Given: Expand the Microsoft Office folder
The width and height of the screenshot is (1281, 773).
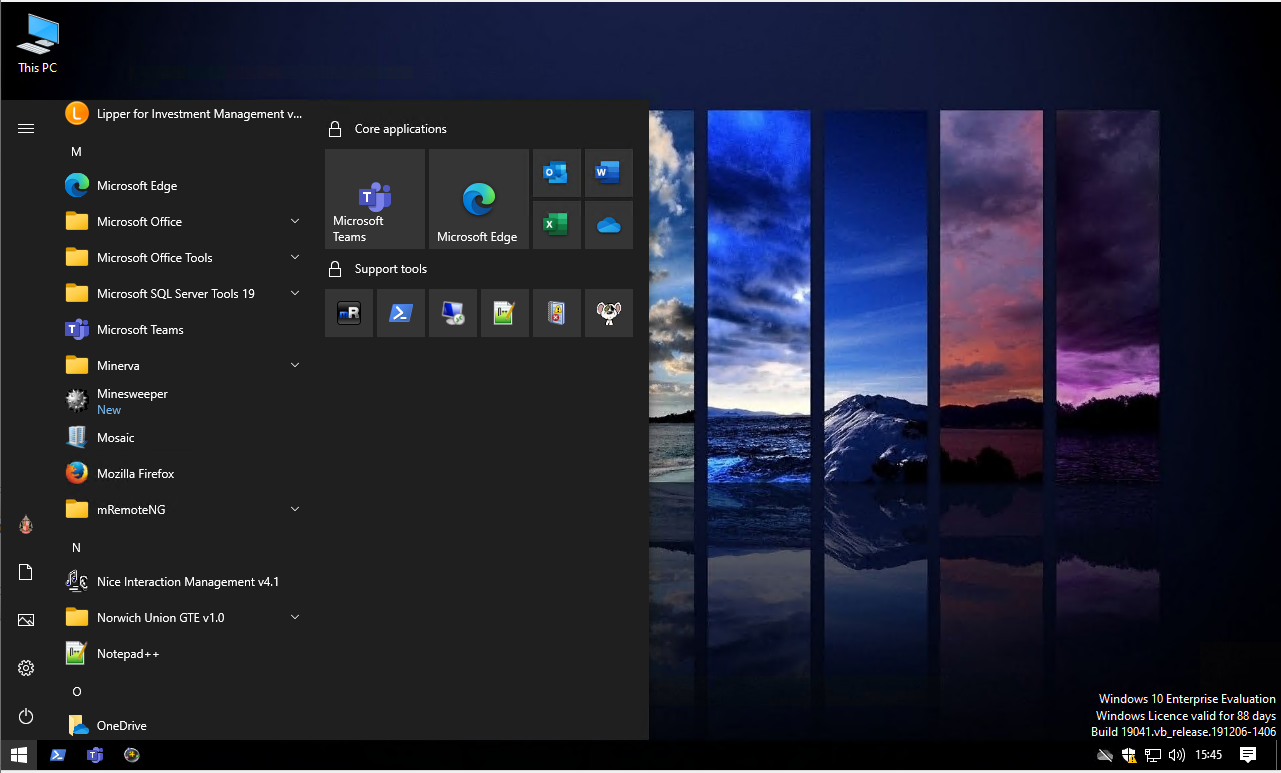Looking at the screenshot, I should [x=295, y=221].
